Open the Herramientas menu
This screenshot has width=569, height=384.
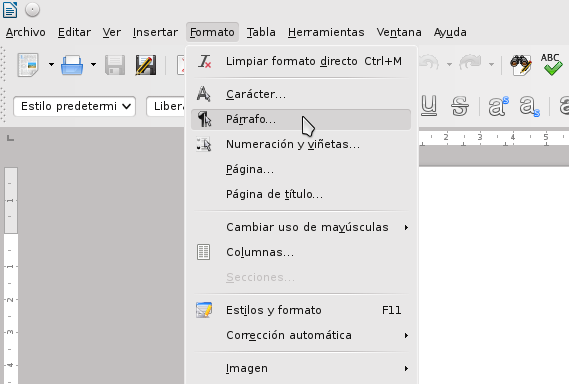(x=326, y=32)
